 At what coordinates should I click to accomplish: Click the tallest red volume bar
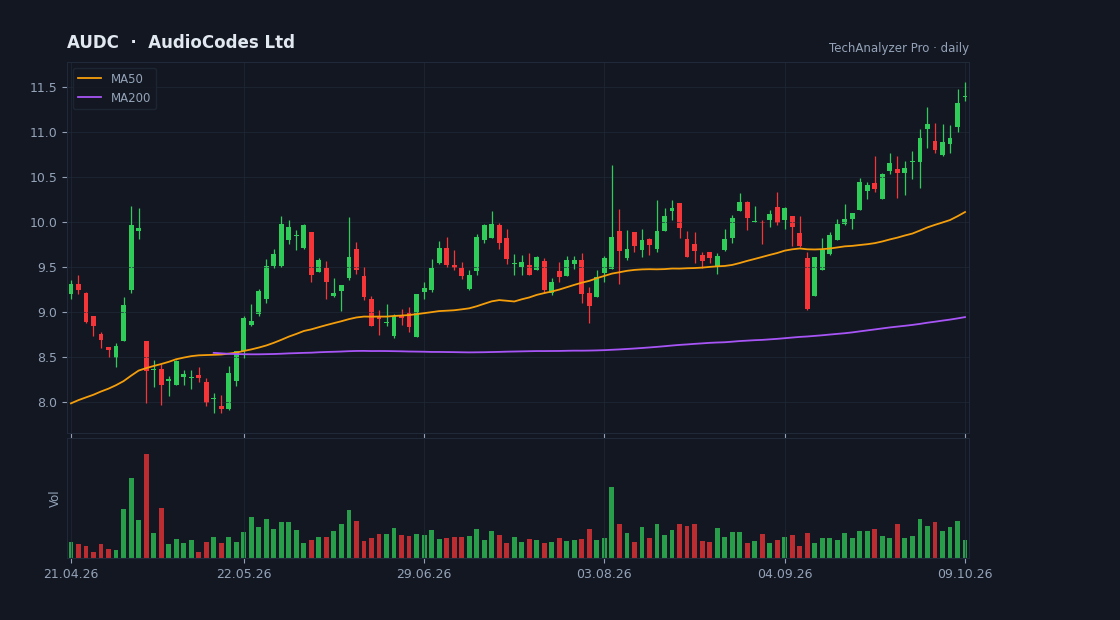[146, 506]
